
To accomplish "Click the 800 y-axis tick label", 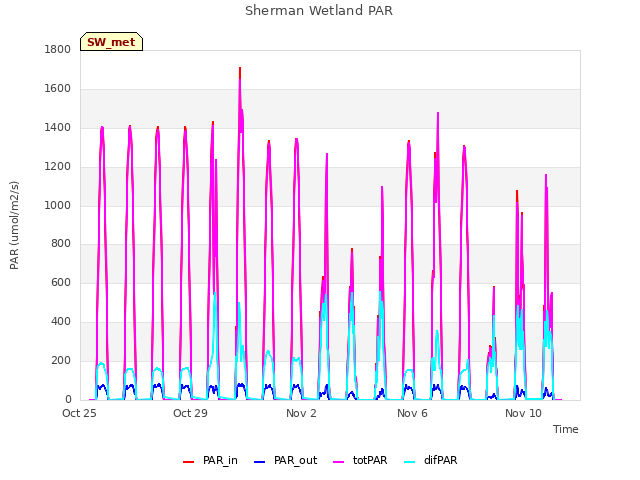I will pyautogui.click(x=61, y=244).
